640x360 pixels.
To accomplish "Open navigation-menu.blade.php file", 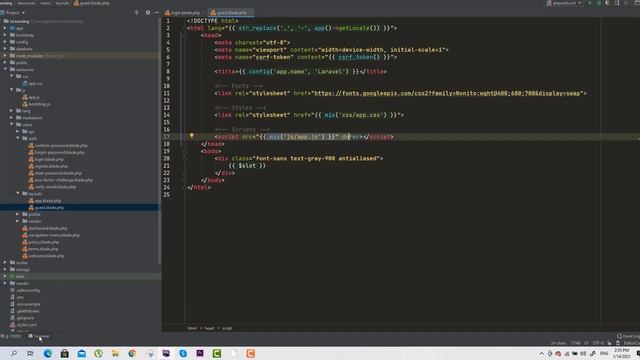I will [51, 235].
